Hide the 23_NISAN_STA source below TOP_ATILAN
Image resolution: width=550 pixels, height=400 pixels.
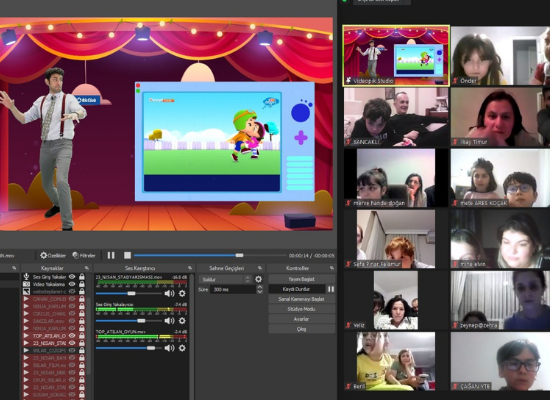point(72,343)
